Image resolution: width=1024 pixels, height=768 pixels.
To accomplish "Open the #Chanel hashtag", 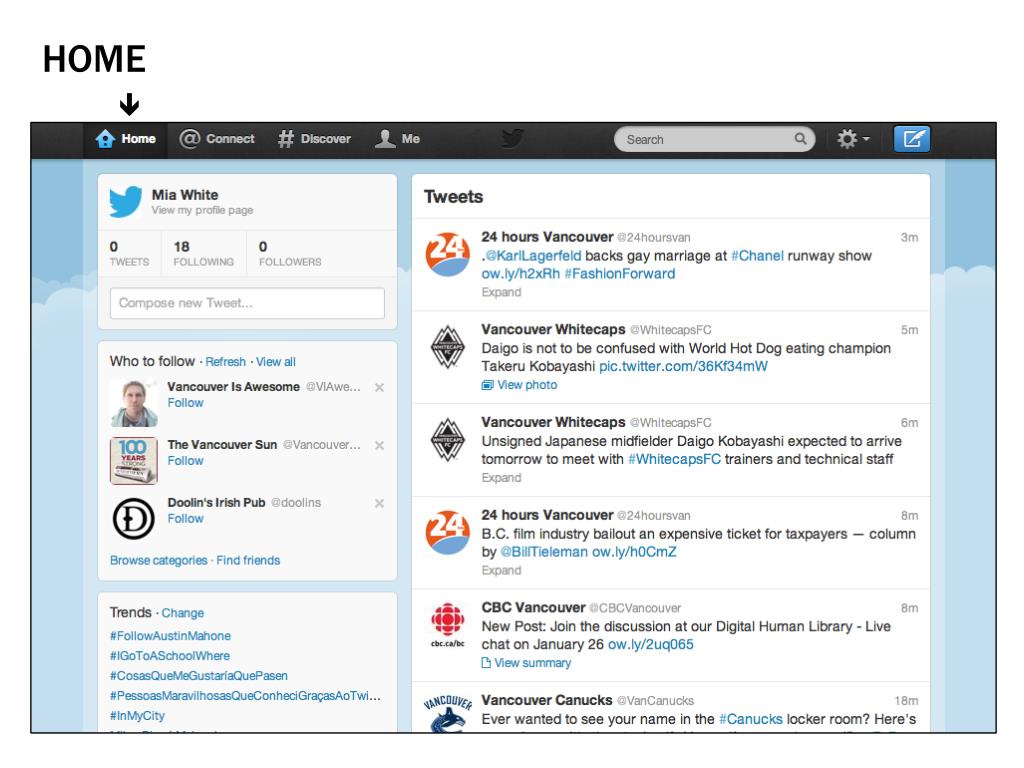I will tap(758, 256).
